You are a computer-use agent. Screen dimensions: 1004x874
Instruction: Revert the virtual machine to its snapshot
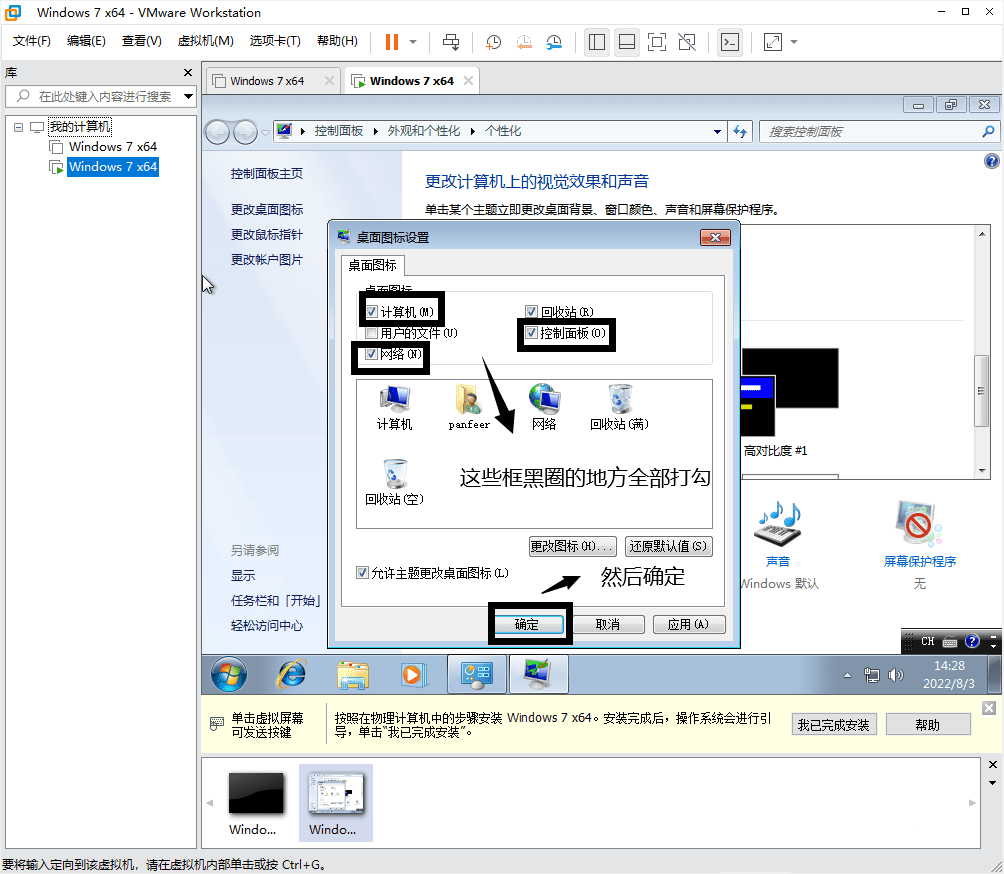(524, 42)
